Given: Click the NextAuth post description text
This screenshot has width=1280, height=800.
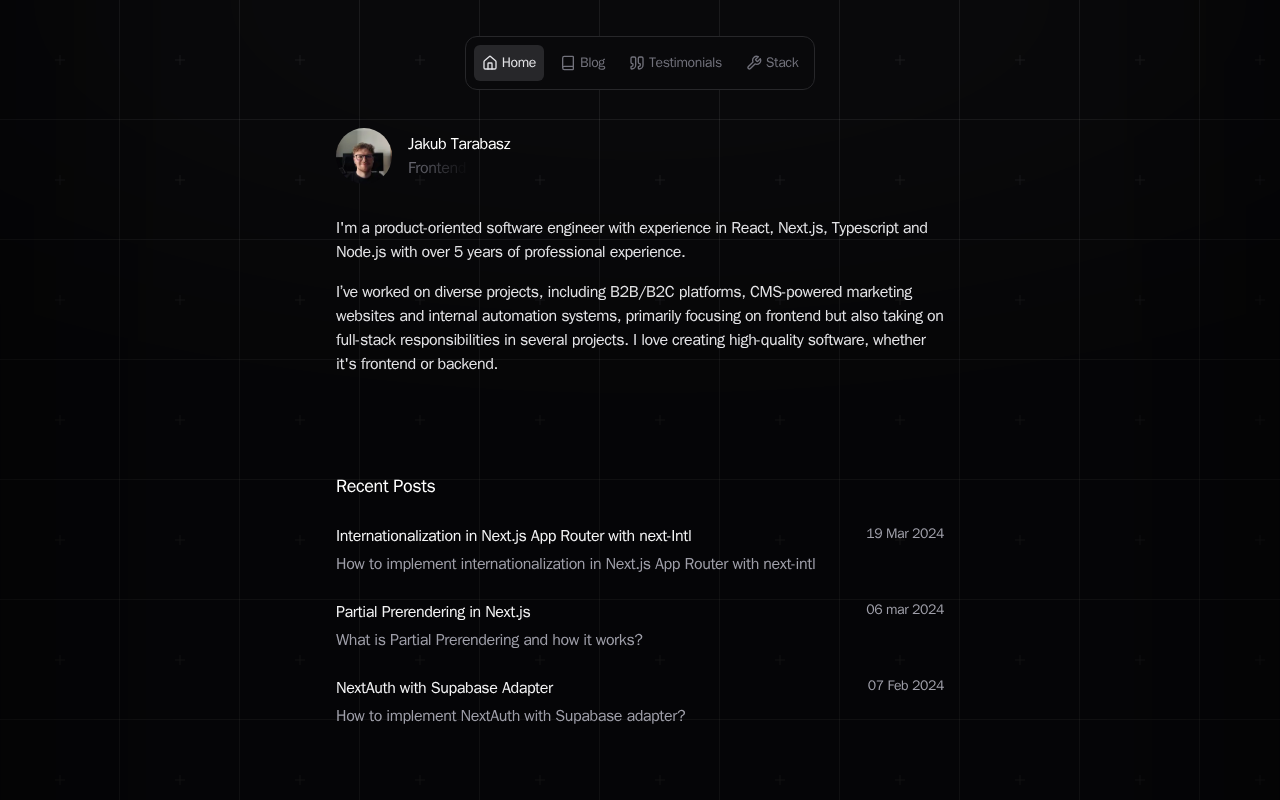Looking at the screenshot, I should (x=510, y=716).
